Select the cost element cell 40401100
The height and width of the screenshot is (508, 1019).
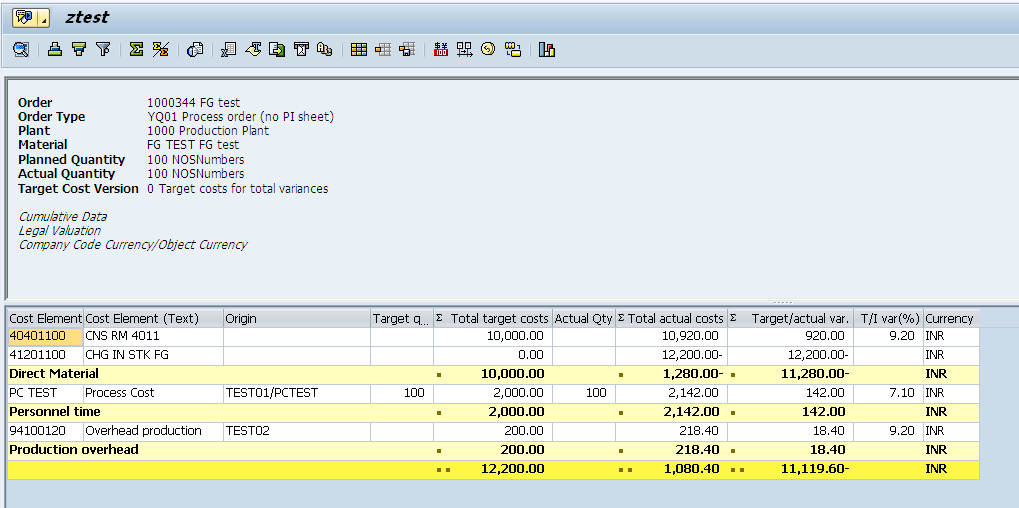[x=38, y=336]
